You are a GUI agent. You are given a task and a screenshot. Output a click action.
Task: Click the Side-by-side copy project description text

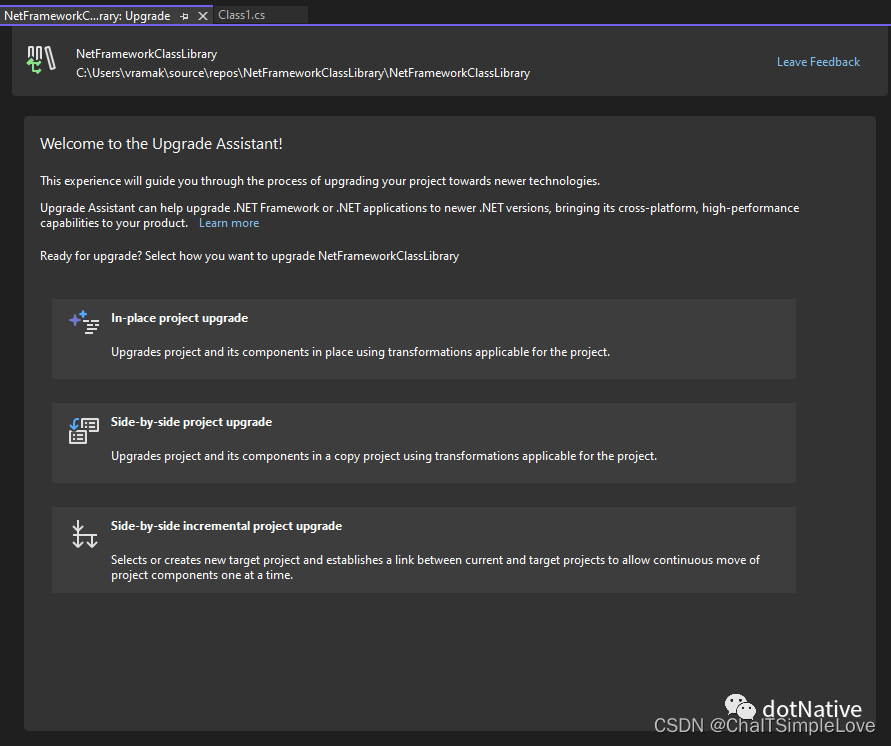[x=384, y=456]
